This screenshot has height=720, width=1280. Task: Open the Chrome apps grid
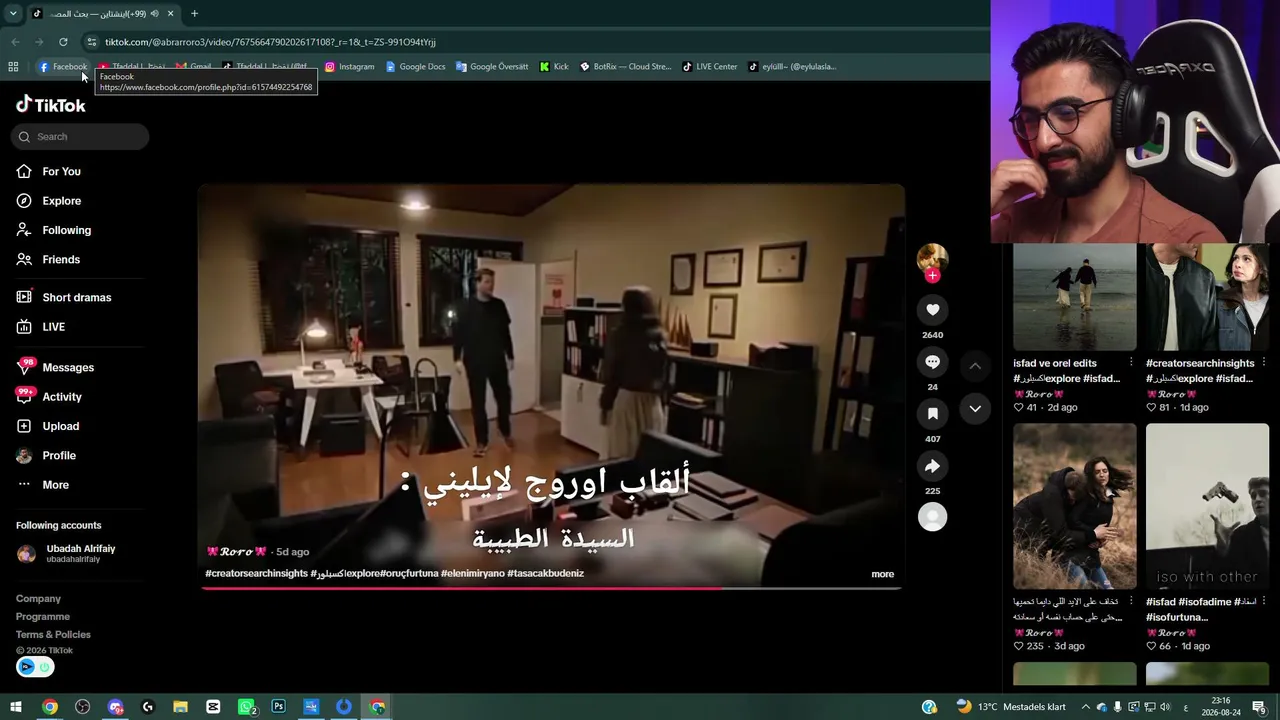[x=13, y=67]
